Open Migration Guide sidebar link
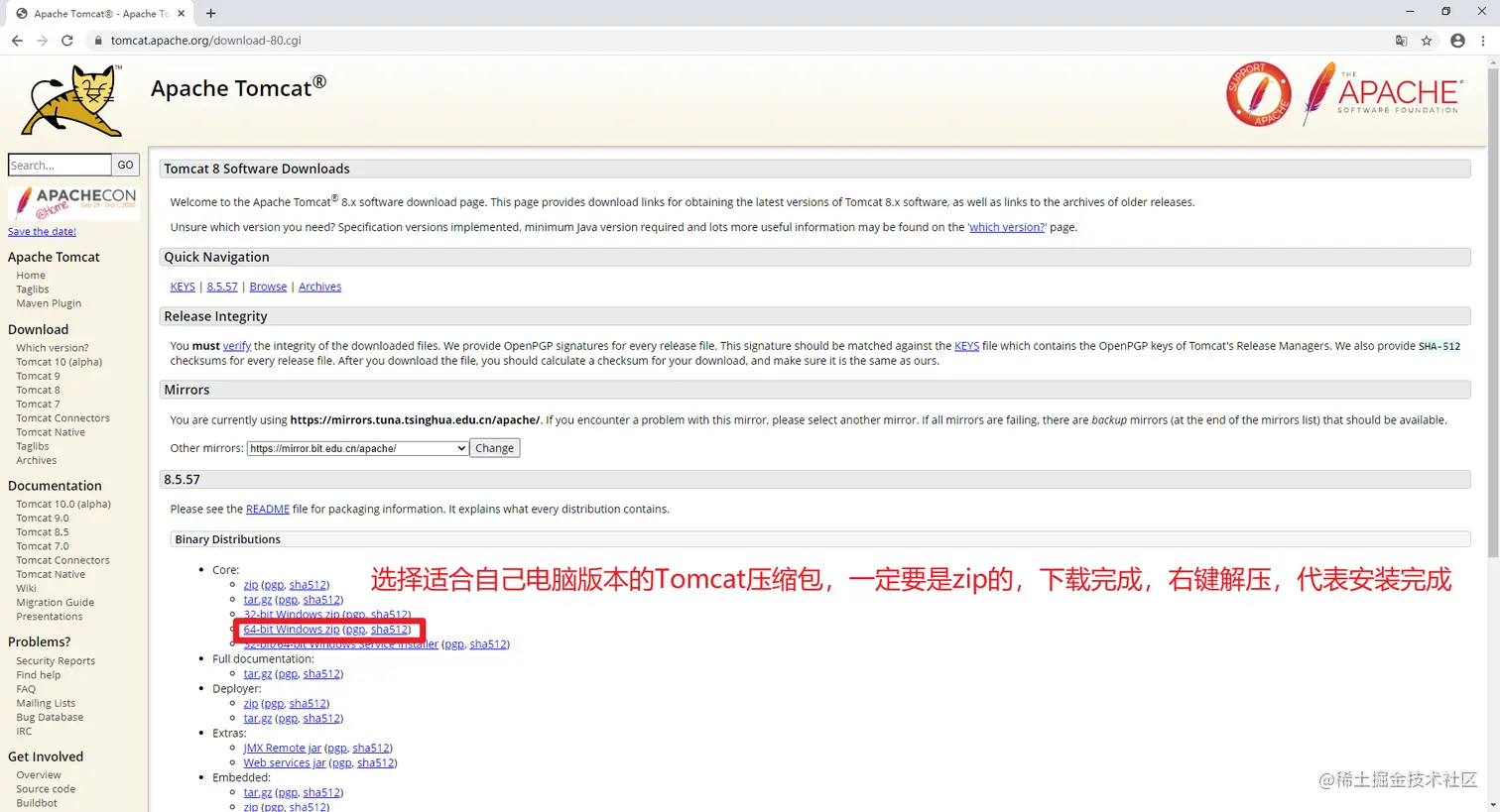1500x812 pixels. pos(55,603)
